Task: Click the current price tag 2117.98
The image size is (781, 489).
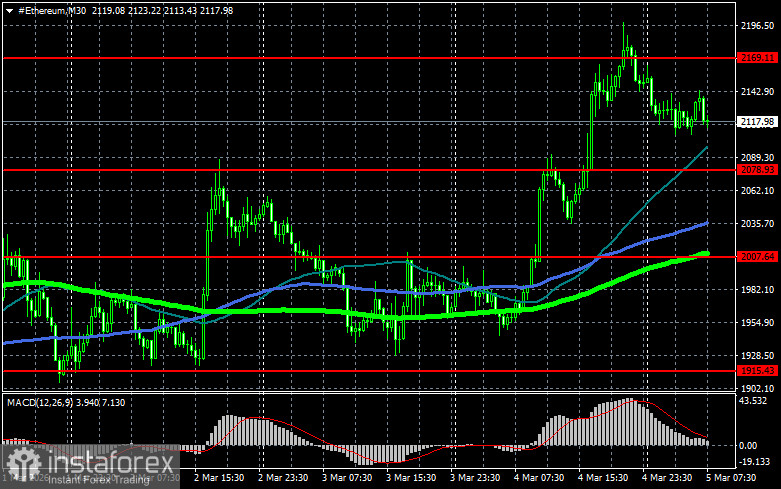Action: tap(758, 122)
